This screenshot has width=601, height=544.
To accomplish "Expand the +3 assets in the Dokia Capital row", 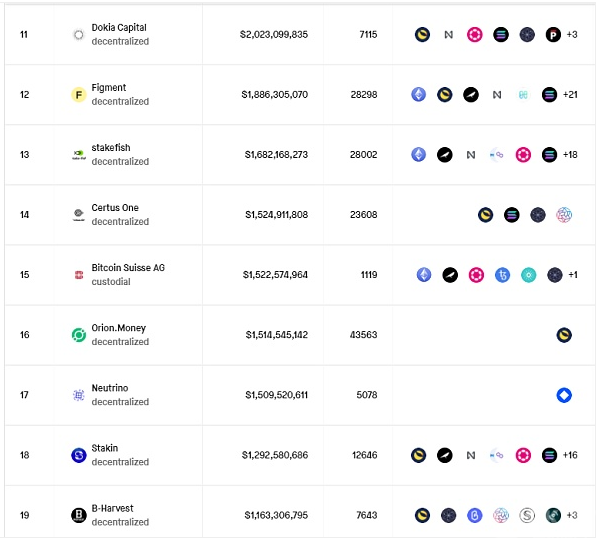I will coord(572,35).
